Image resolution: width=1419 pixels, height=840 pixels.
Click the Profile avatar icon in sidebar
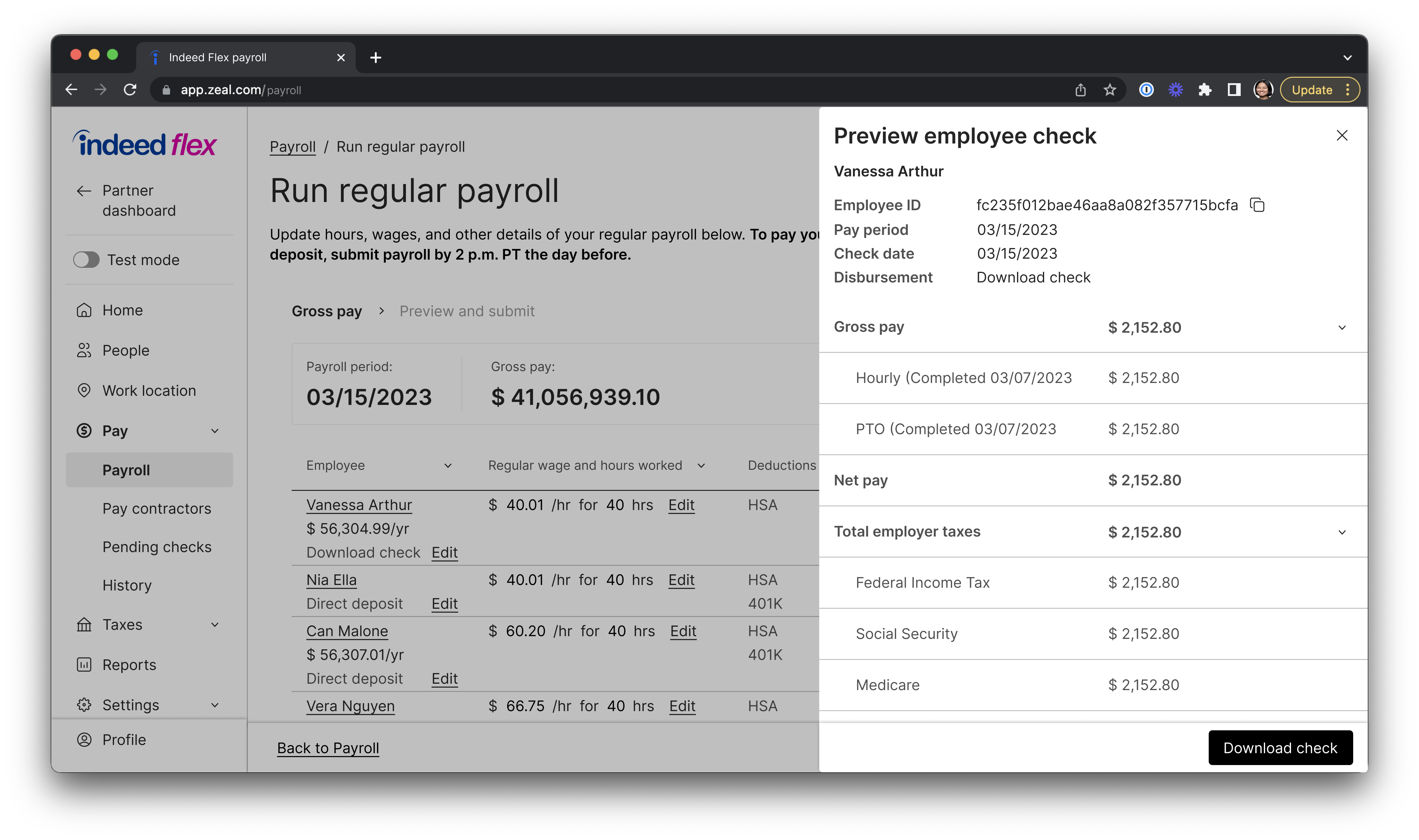(84, 740)
